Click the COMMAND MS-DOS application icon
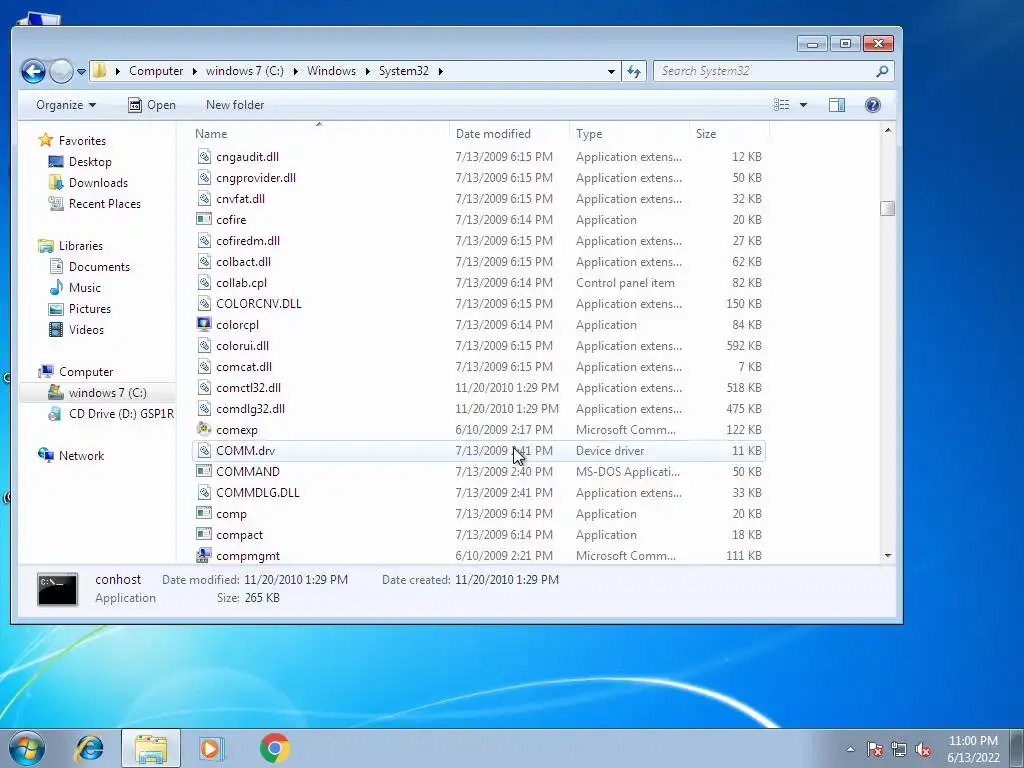 204,472
